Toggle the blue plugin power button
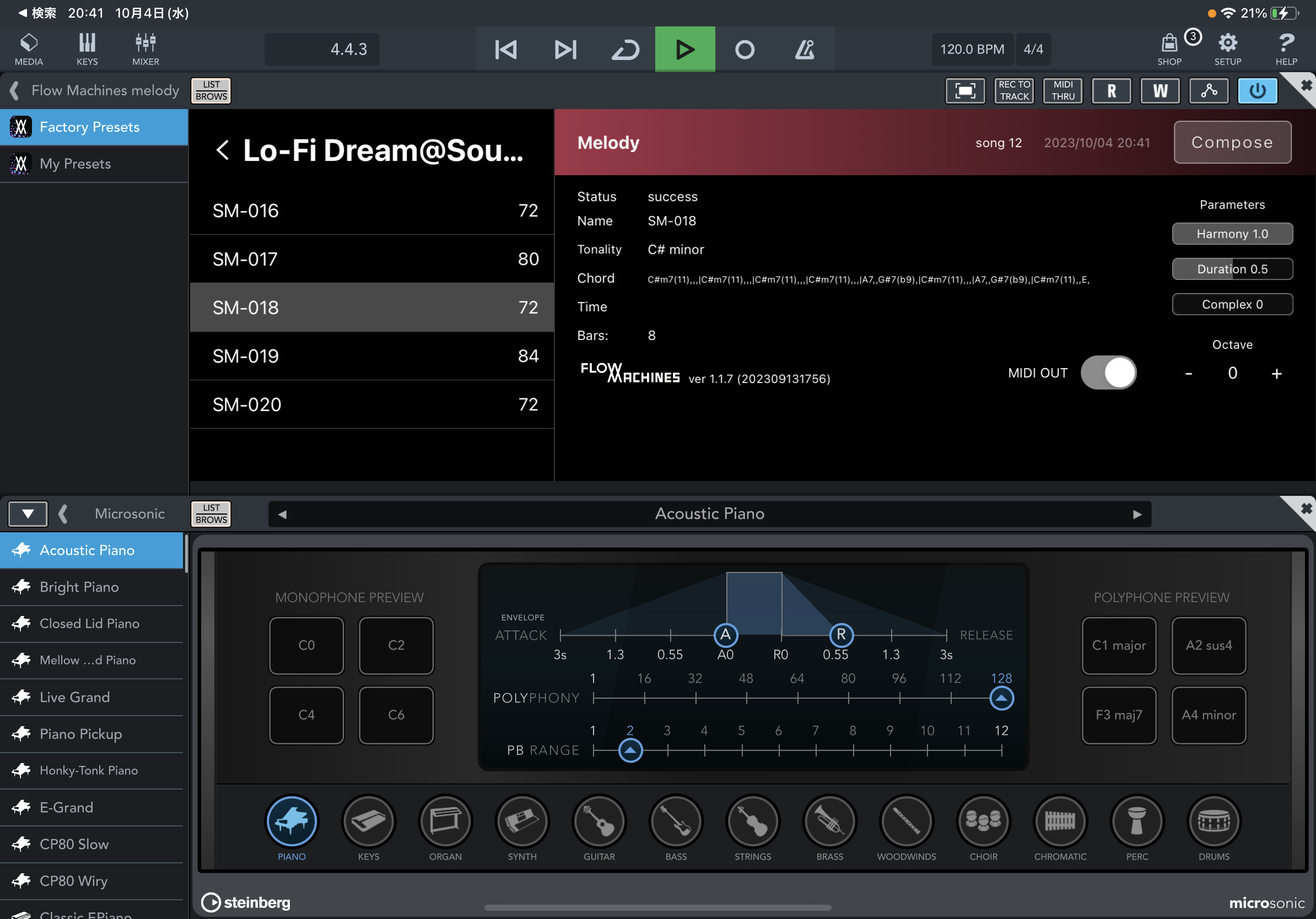 [x=1257, y=90]
